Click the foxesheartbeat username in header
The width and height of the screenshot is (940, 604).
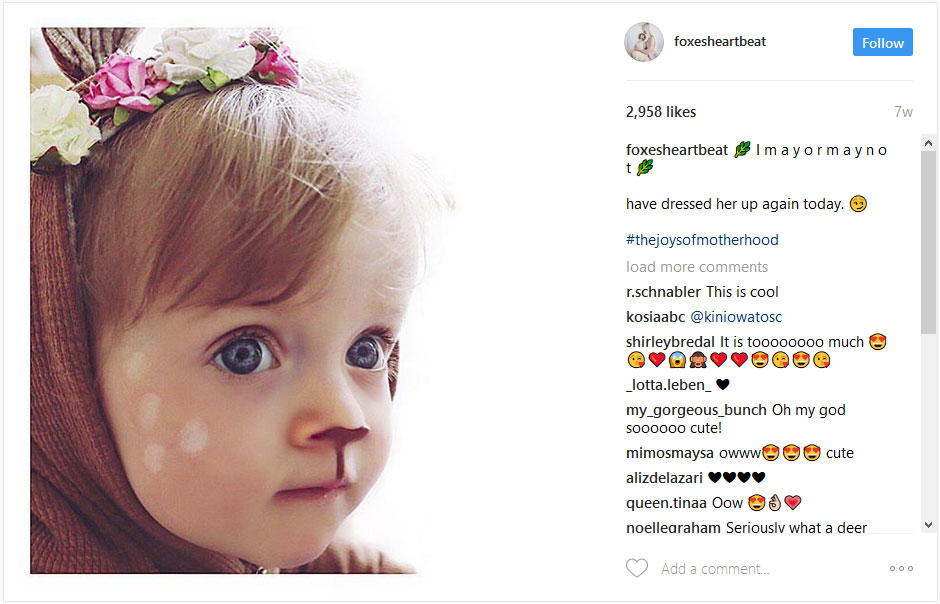(x=719, y=41)
